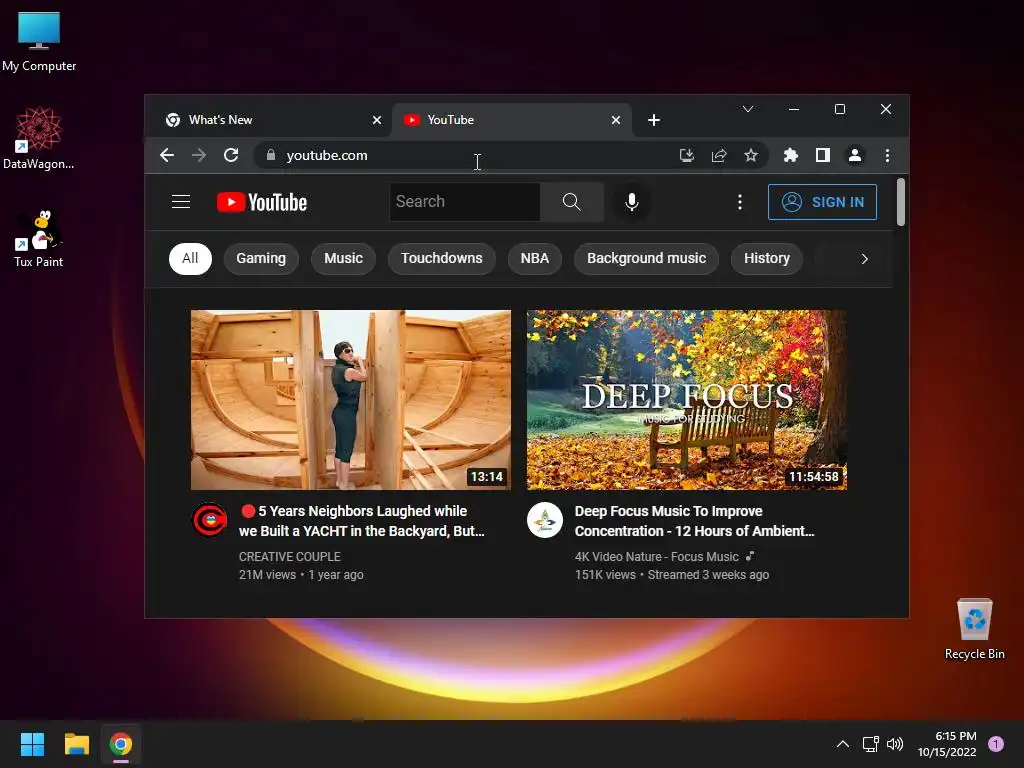
Task: Filter videos by Music chip
Action: [344, 259]
